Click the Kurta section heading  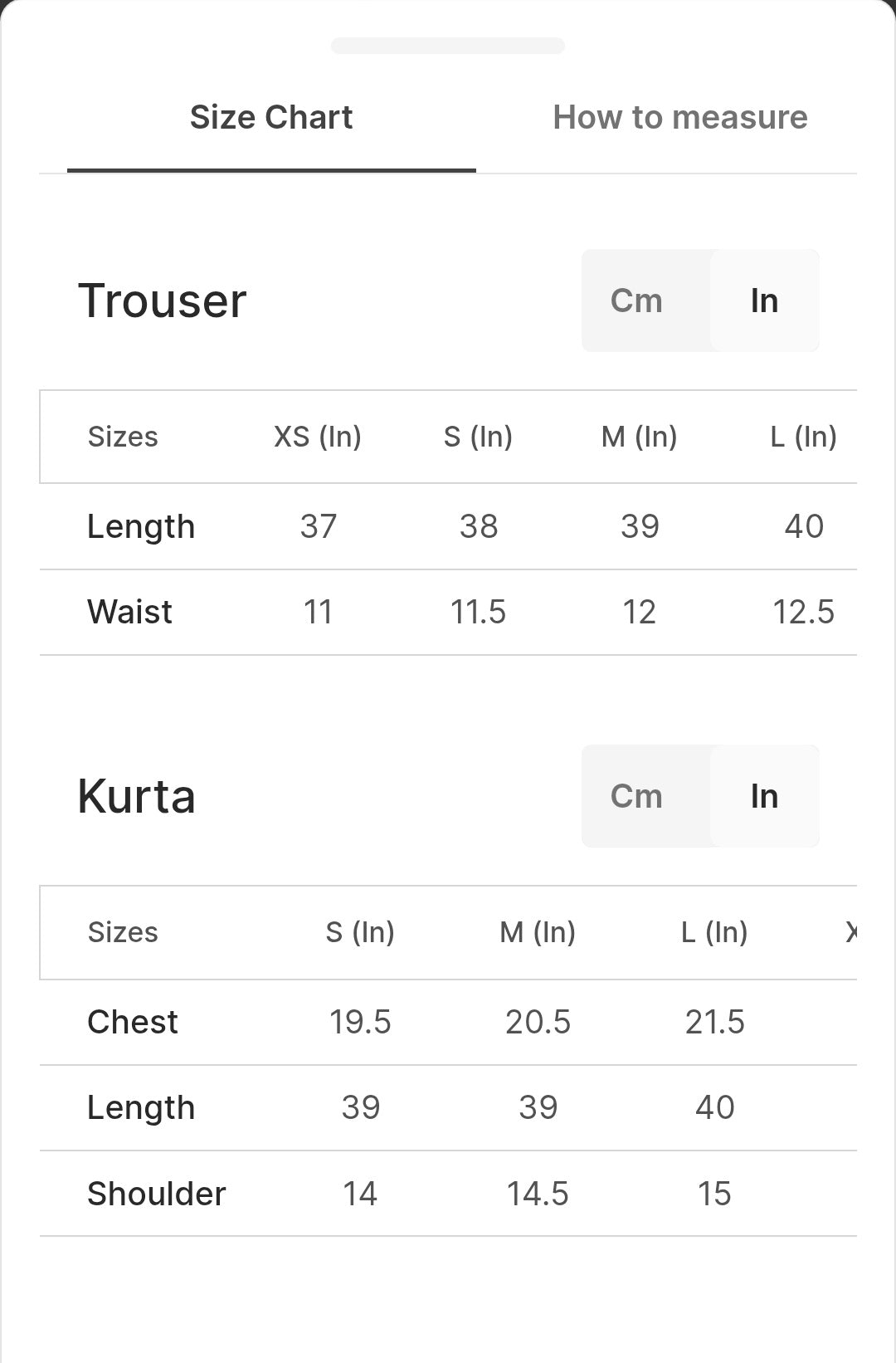point(137,796)
